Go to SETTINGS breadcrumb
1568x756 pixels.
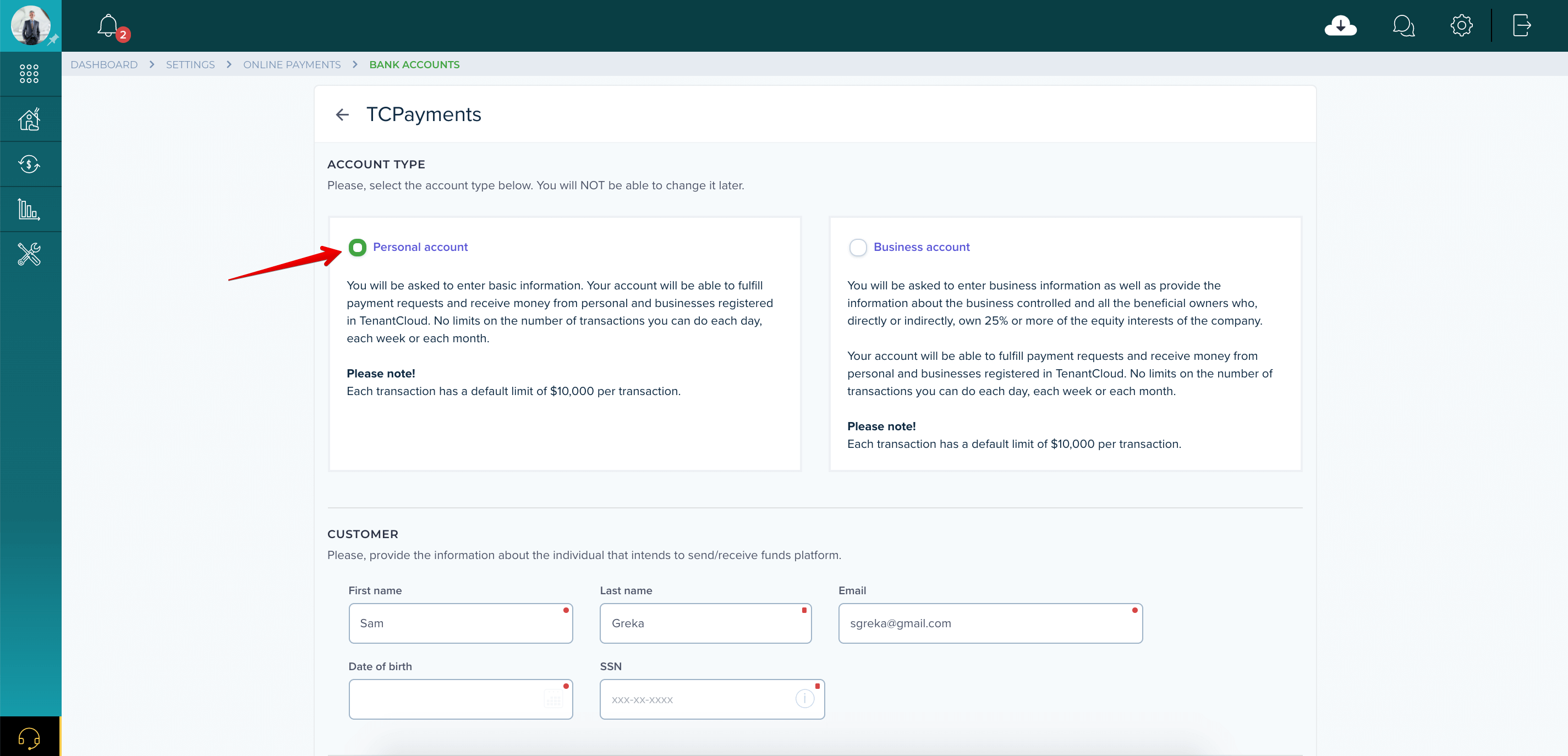[190, 64]
